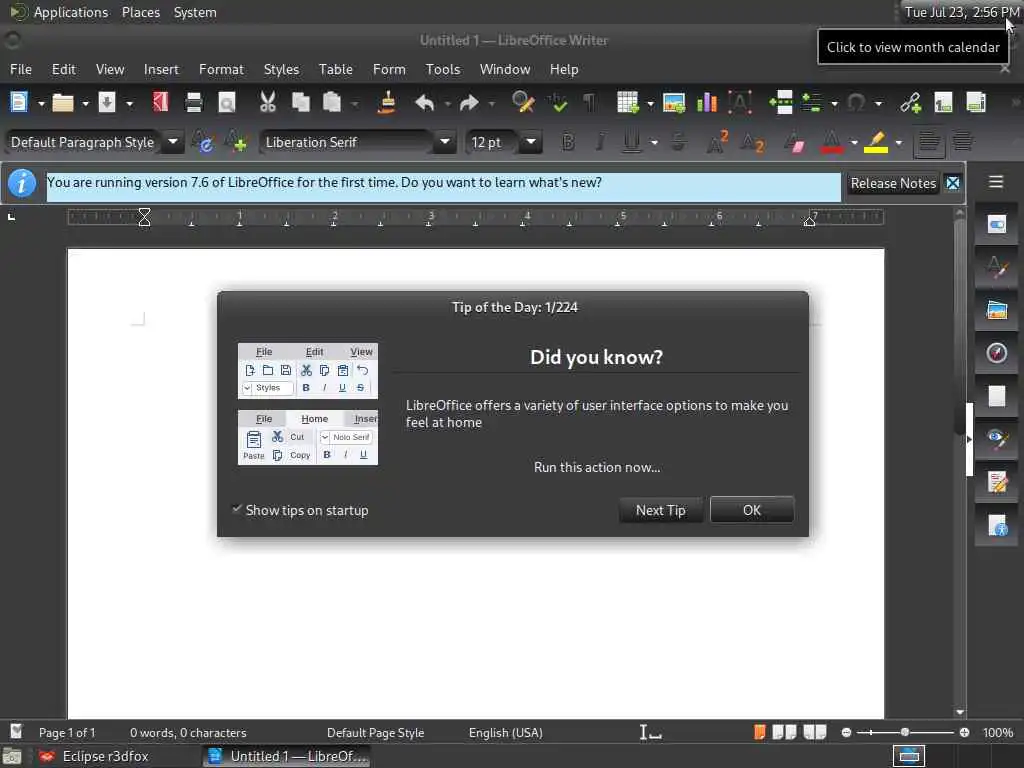Click OK in Tip dialog
The height and width of the screenshot is (768, 1024).
pos(752,510)
